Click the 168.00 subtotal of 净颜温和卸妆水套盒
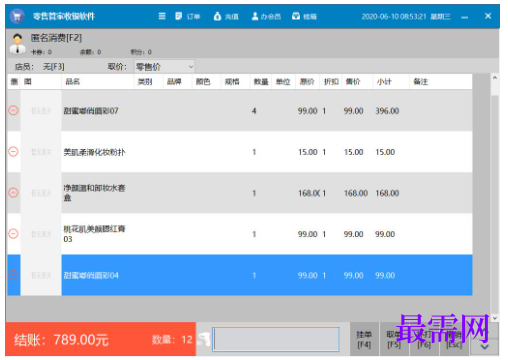The height and width of the screenshot is (360, 508). tap(387, 193)
